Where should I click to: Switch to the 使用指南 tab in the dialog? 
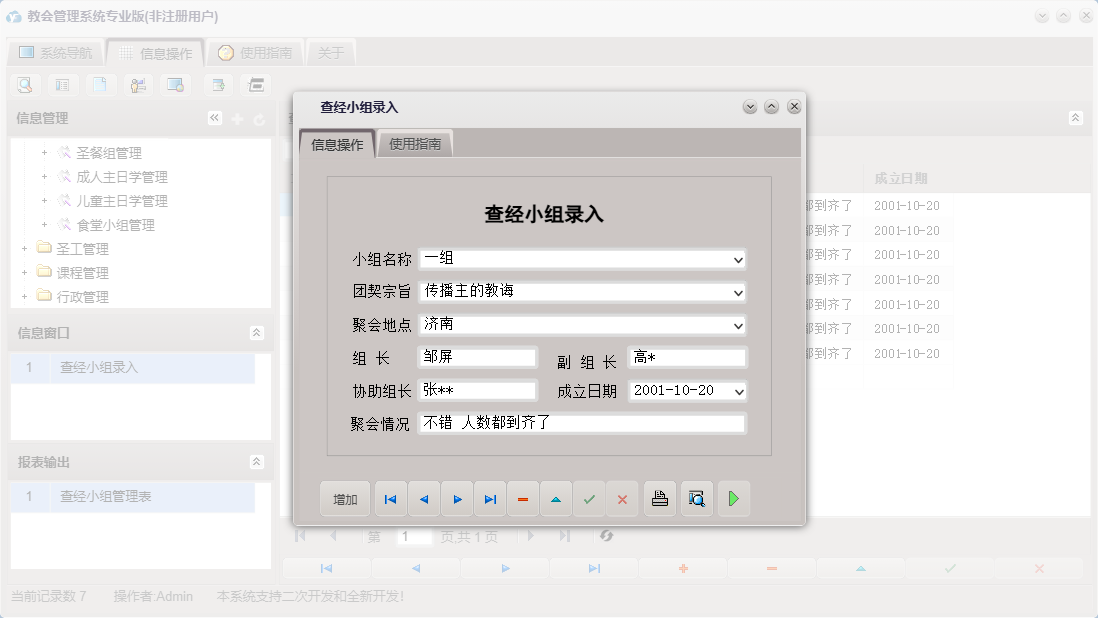click(x=414, y=143)
